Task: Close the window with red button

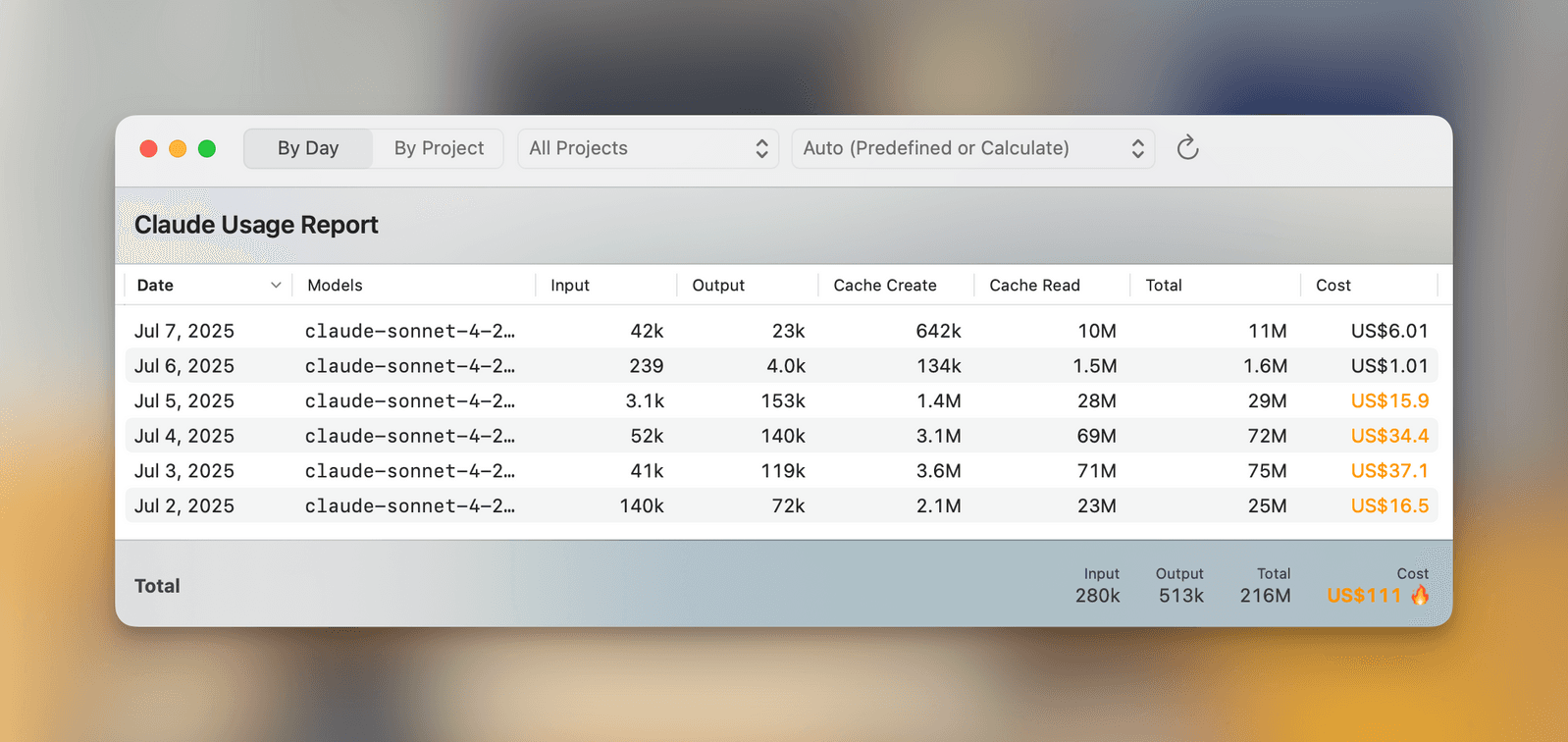Action: click(x=148, y=148)
